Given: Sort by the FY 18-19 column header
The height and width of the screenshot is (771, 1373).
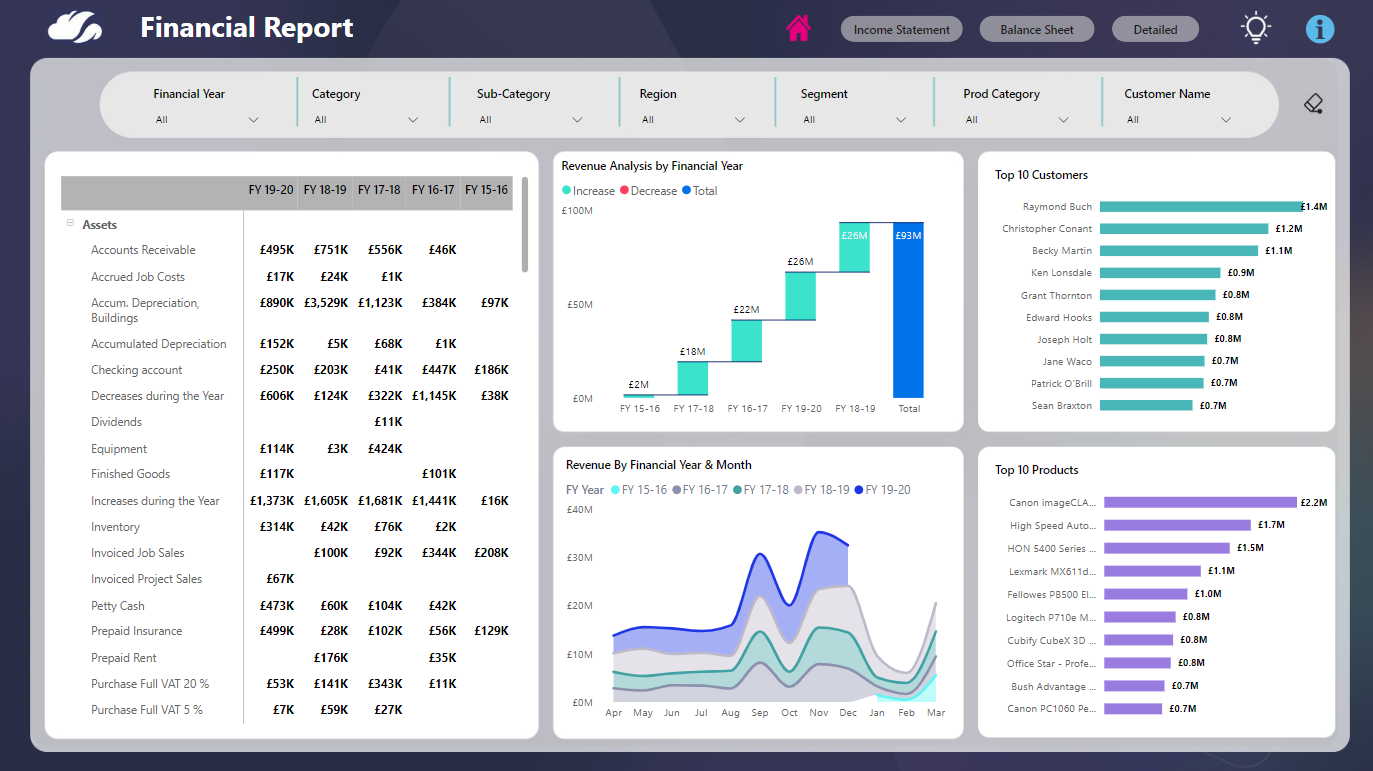Looking at the screenshot, I should pyautogui.click(x=325, y=189).
